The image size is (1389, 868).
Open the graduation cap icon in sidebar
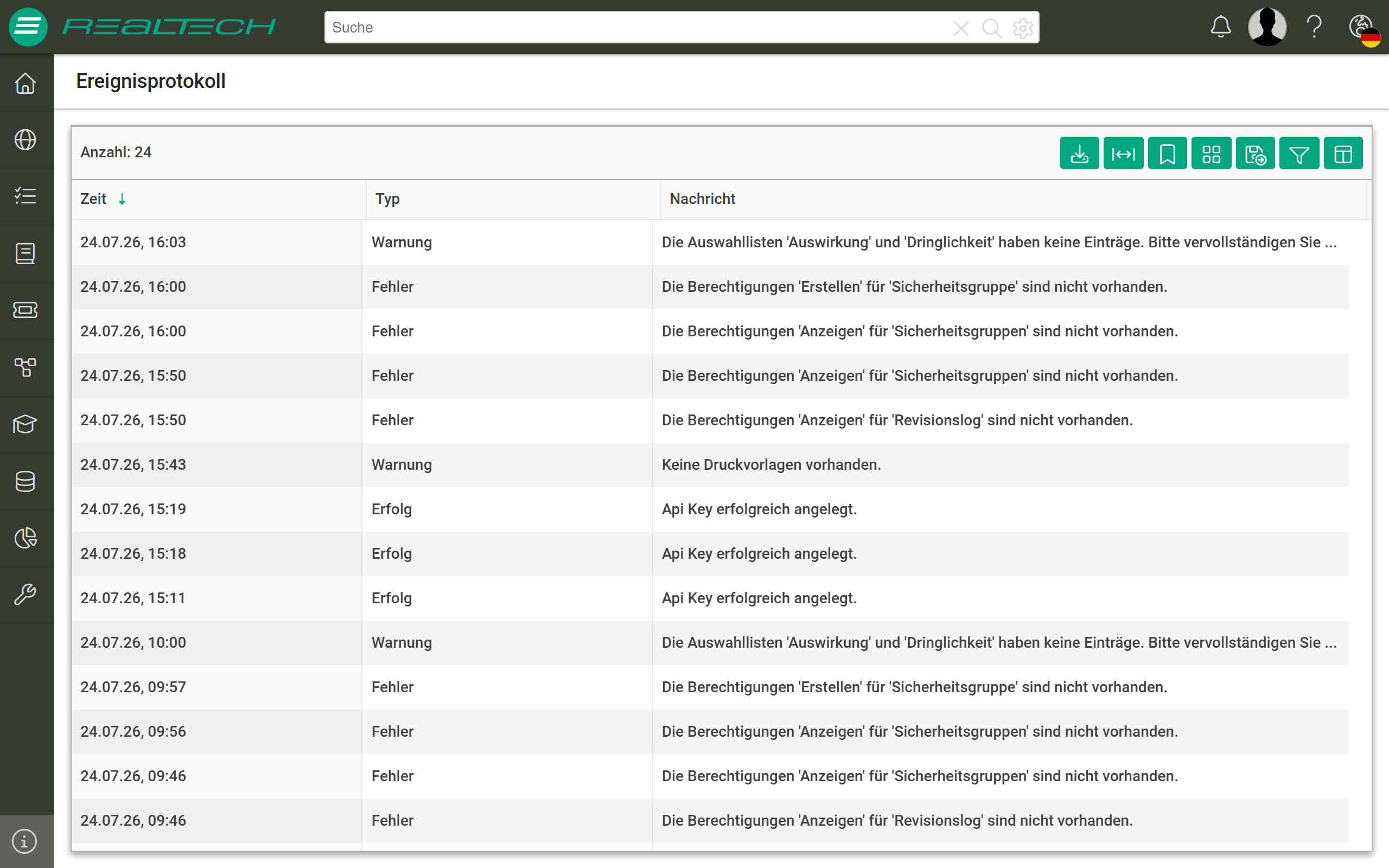pyautogui.click(x=26, y=424)
